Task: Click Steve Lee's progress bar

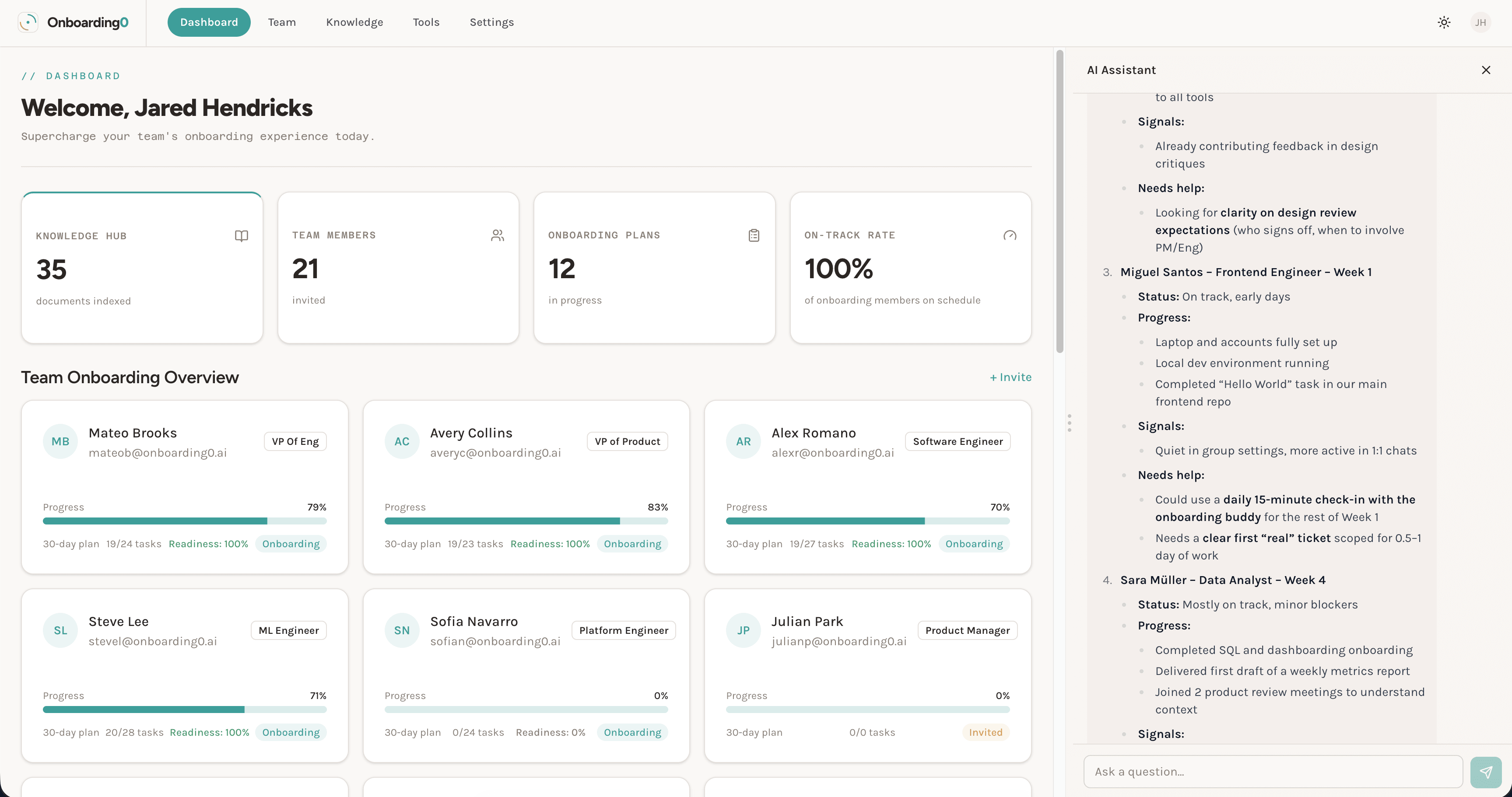Action: point(185,710)
